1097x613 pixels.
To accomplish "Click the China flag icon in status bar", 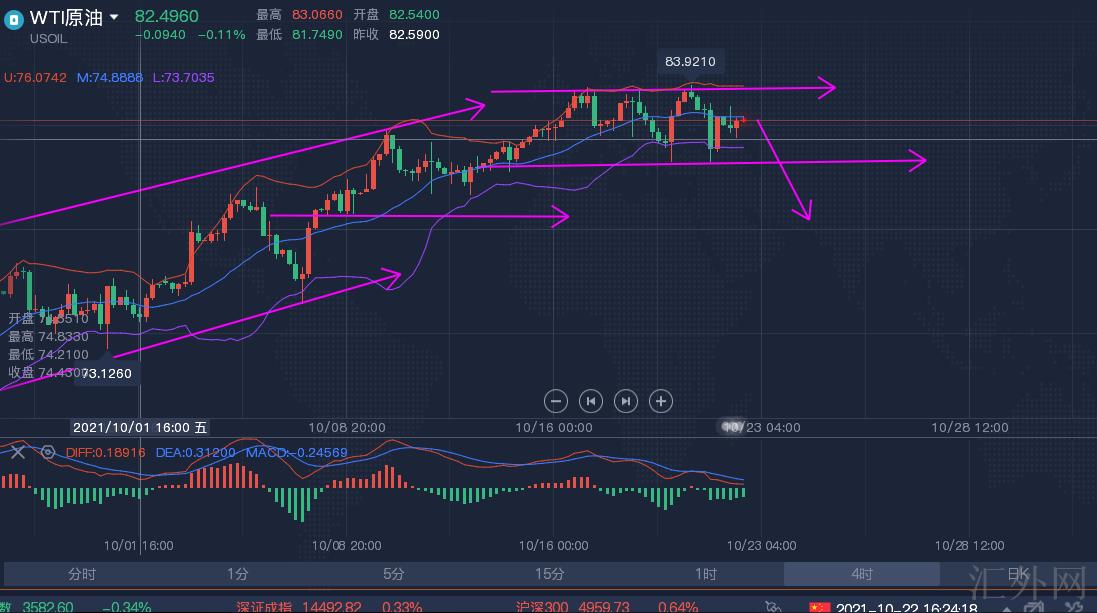I will coord(819,606).
